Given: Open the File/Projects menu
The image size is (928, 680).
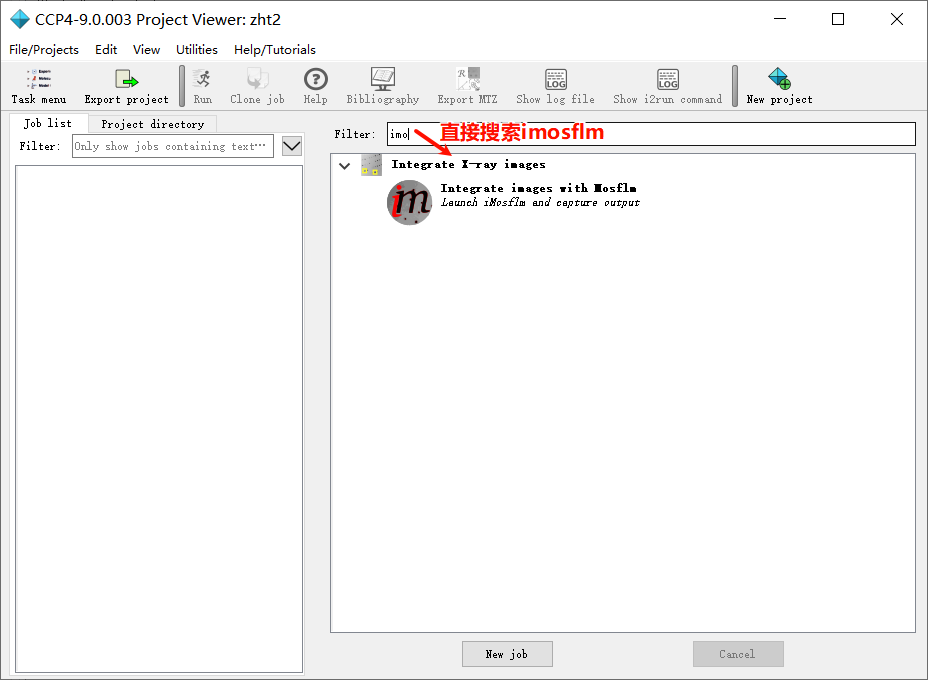Looking at the screenshot, I should [x=44, y=50].
